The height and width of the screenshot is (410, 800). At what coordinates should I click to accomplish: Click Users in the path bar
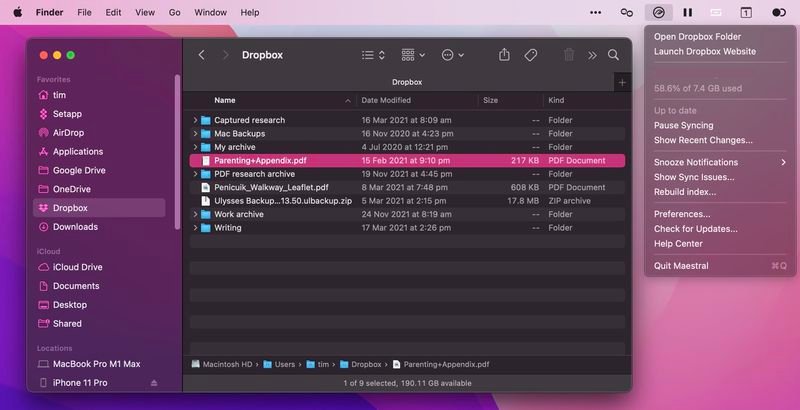[279, 365]
